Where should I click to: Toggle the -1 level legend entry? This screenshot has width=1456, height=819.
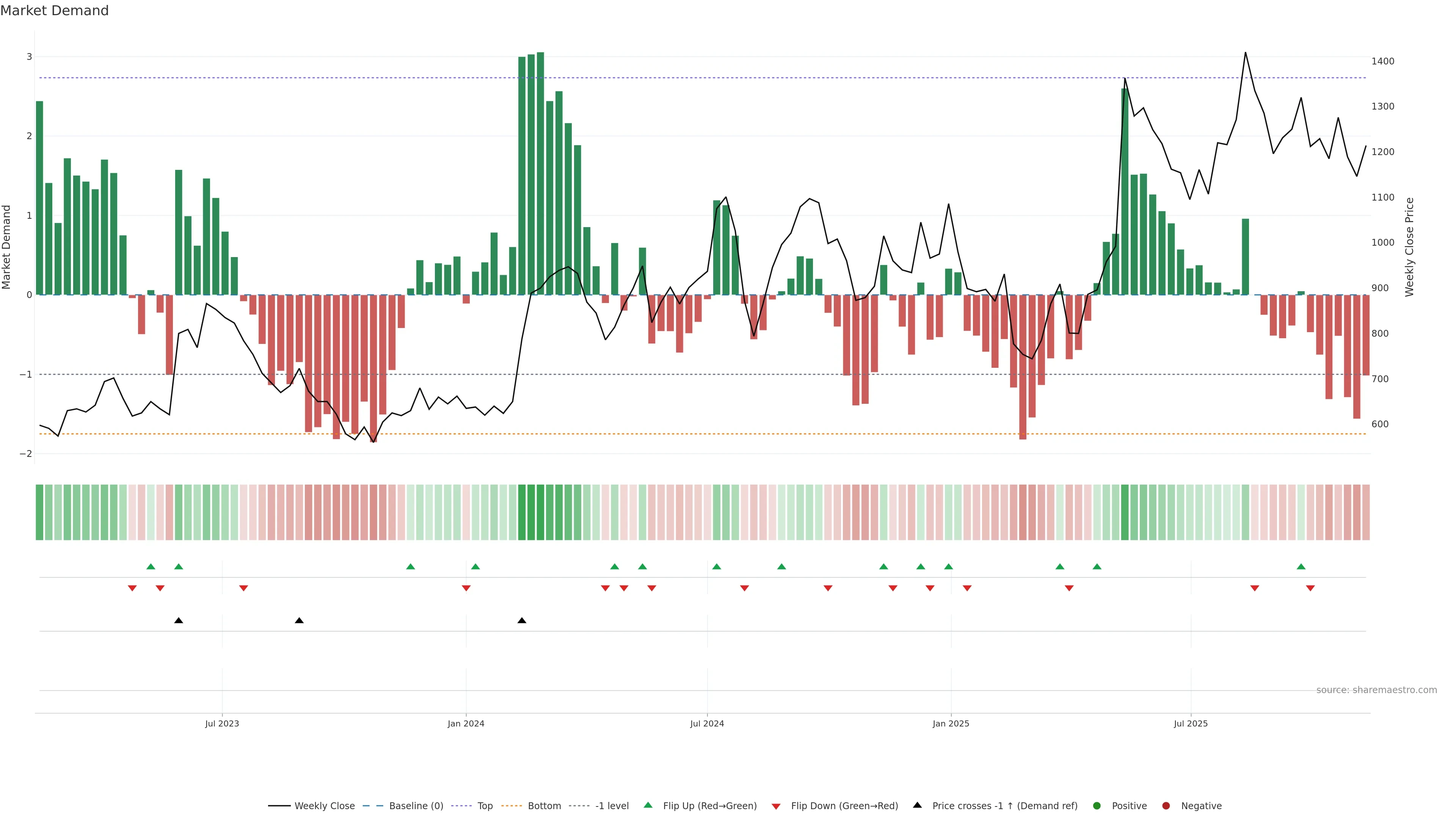(x=612, y=806)
